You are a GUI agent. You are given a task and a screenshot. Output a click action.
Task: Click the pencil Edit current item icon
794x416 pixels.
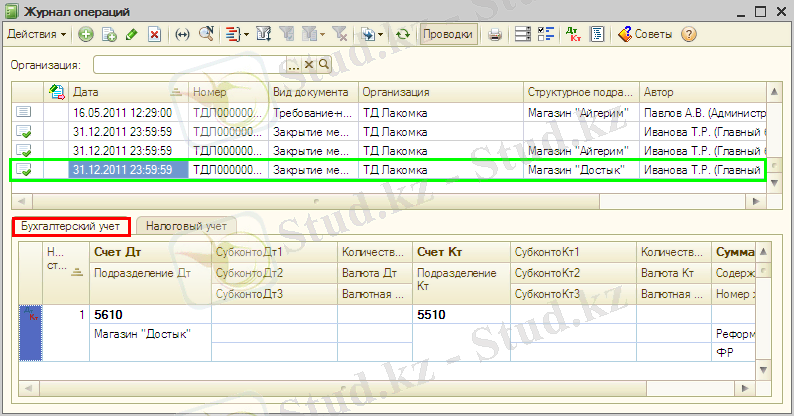132,34
